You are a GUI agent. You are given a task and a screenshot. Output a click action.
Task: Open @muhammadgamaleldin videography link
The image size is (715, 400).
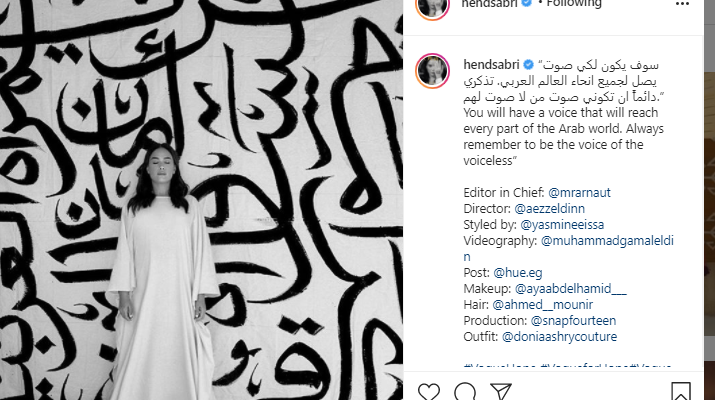pyautogui.click(x=568, y=249)
